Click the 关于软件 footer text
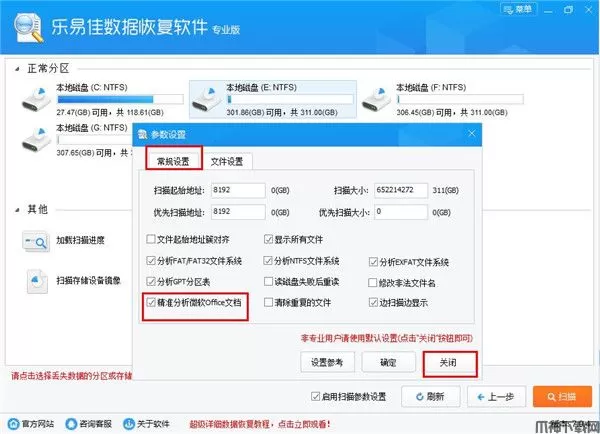Screen dimensions: 600x434 pos(153,424)
